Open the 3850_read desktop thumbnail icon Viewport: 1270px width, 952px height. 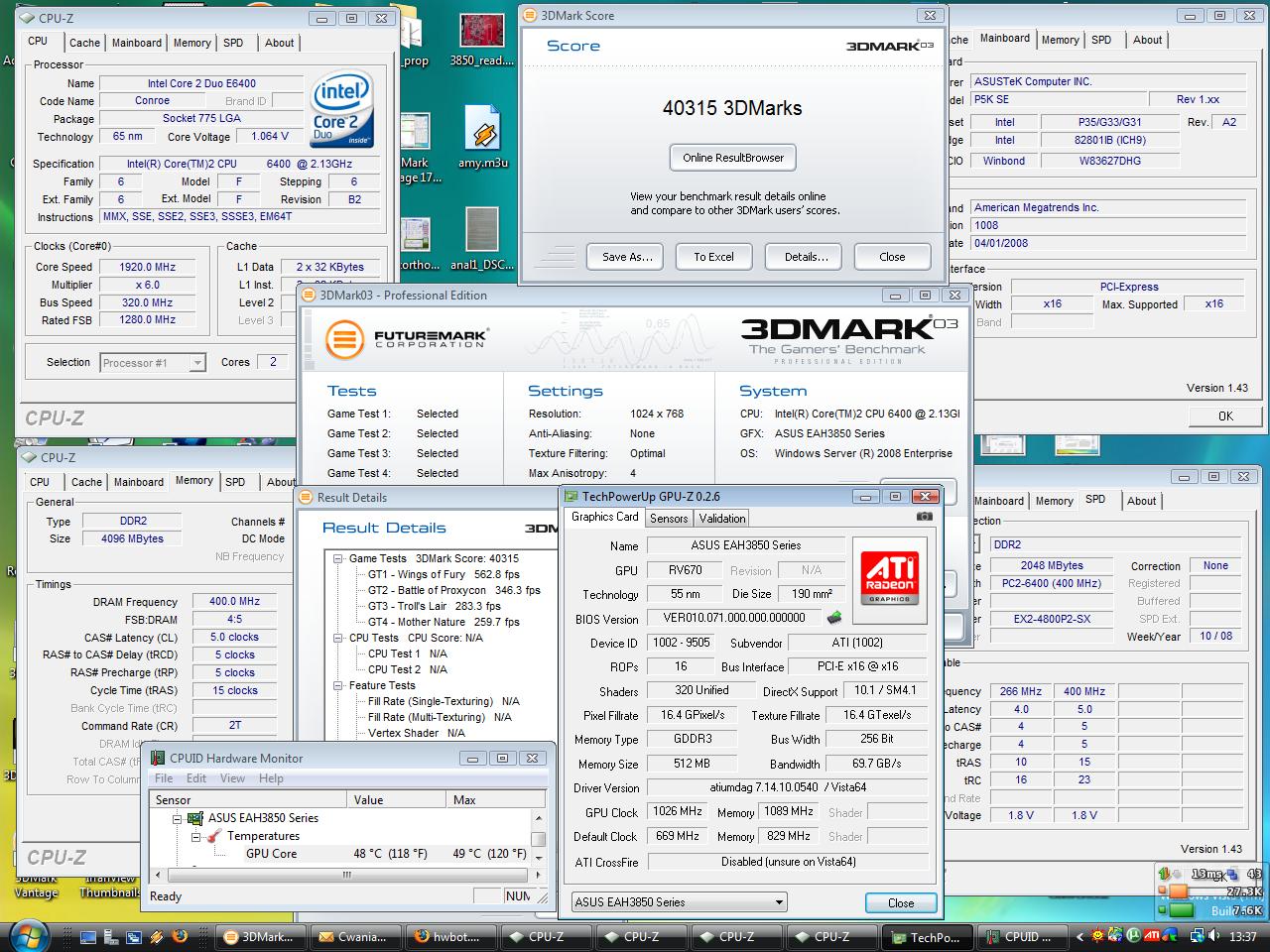[x=483, y=40]
